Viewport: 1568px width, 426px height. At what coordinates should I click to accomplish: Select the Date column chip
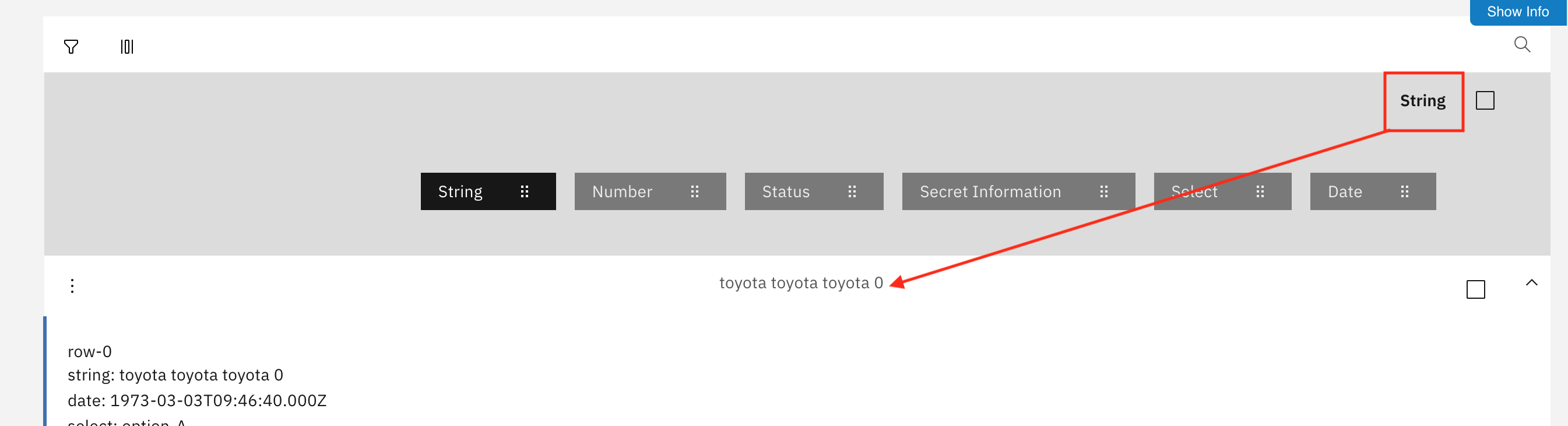tap(1373, 191)
